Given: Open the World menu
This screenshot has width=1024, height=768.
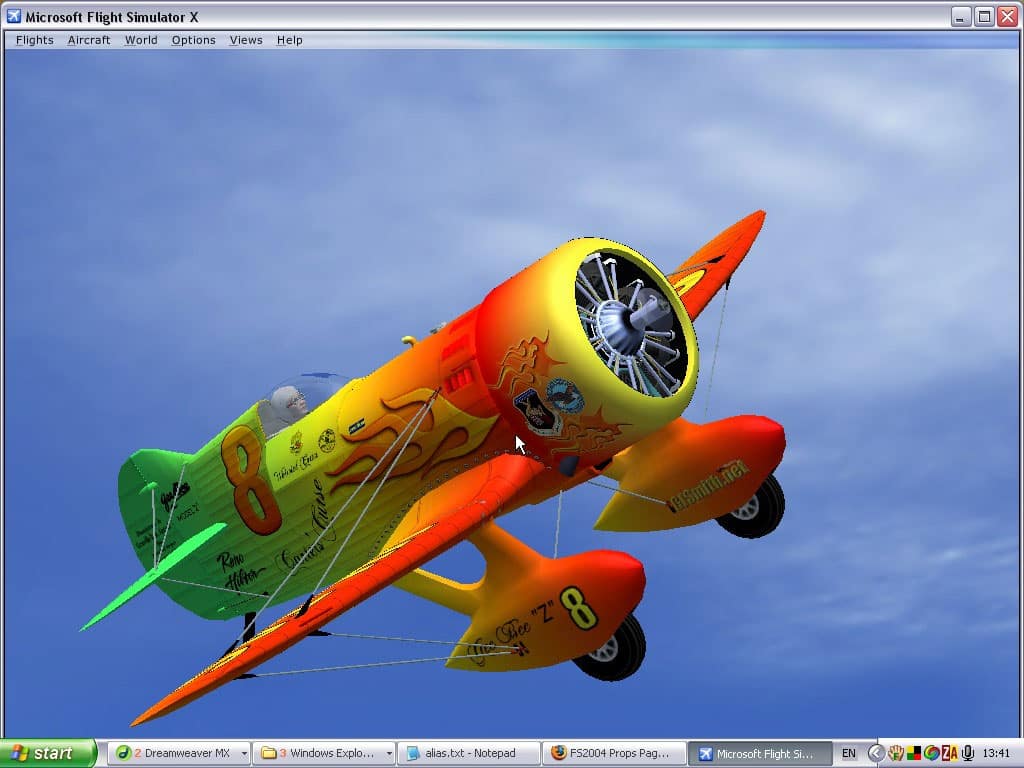Looking at the screenshot, I should click(141, 40).
